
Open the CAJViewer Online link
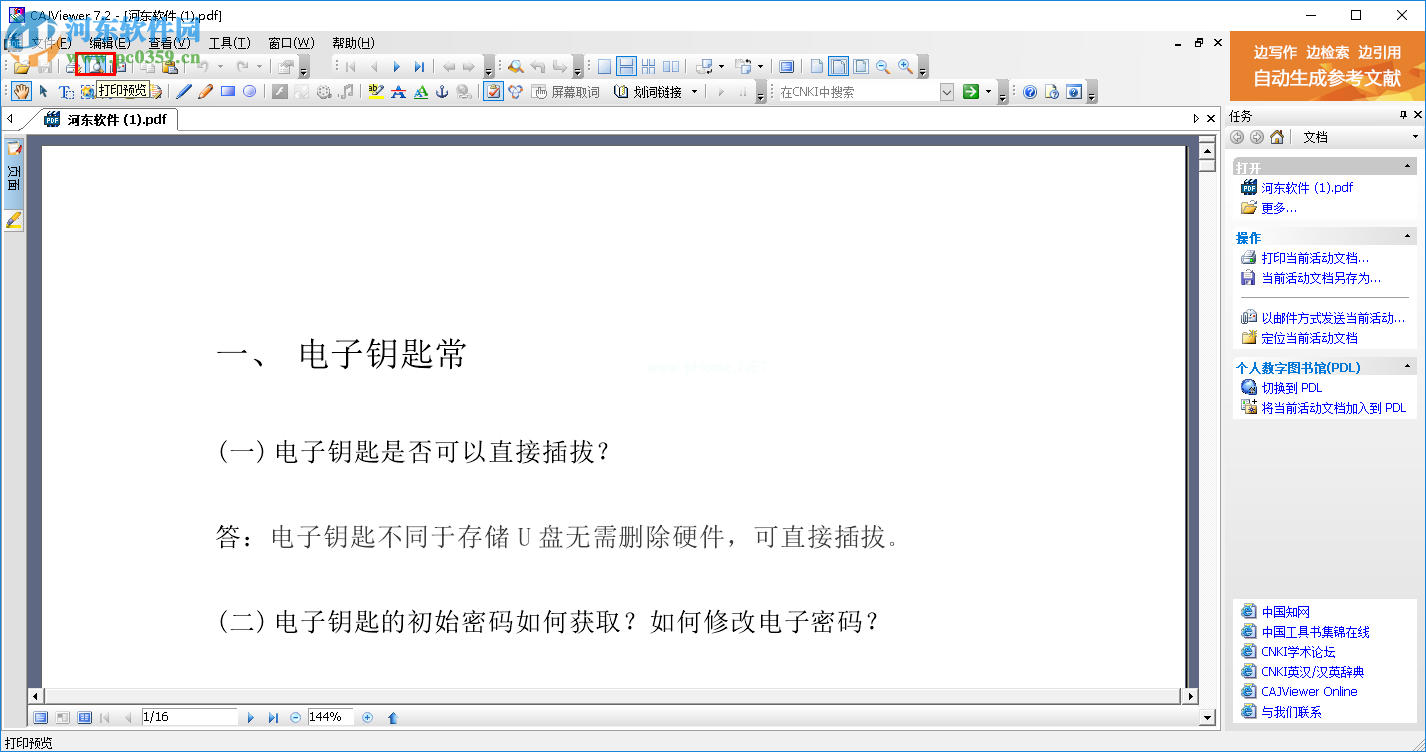tap(1309, 692)
